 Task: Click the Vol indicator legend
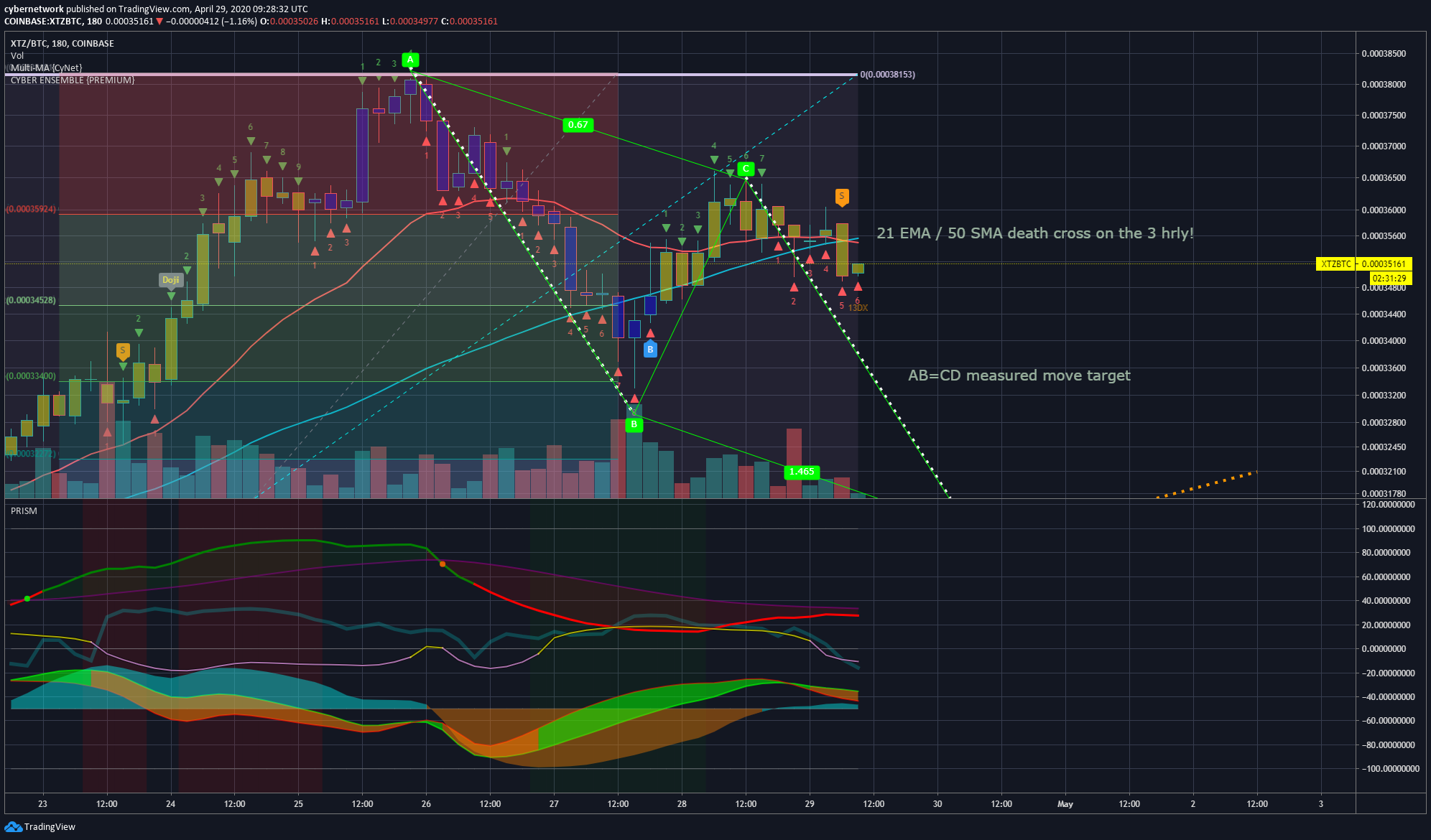point(17,55)
